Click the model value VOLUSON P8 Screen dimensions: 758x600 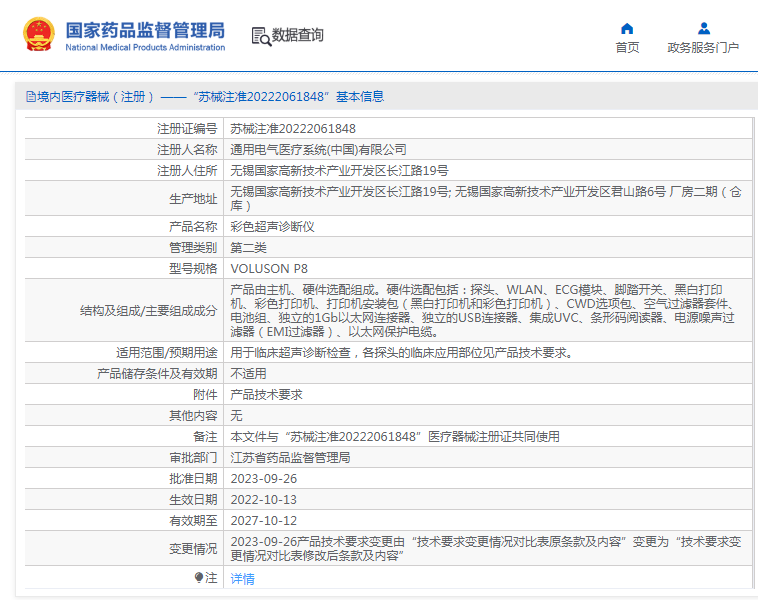tap(269, 268)
